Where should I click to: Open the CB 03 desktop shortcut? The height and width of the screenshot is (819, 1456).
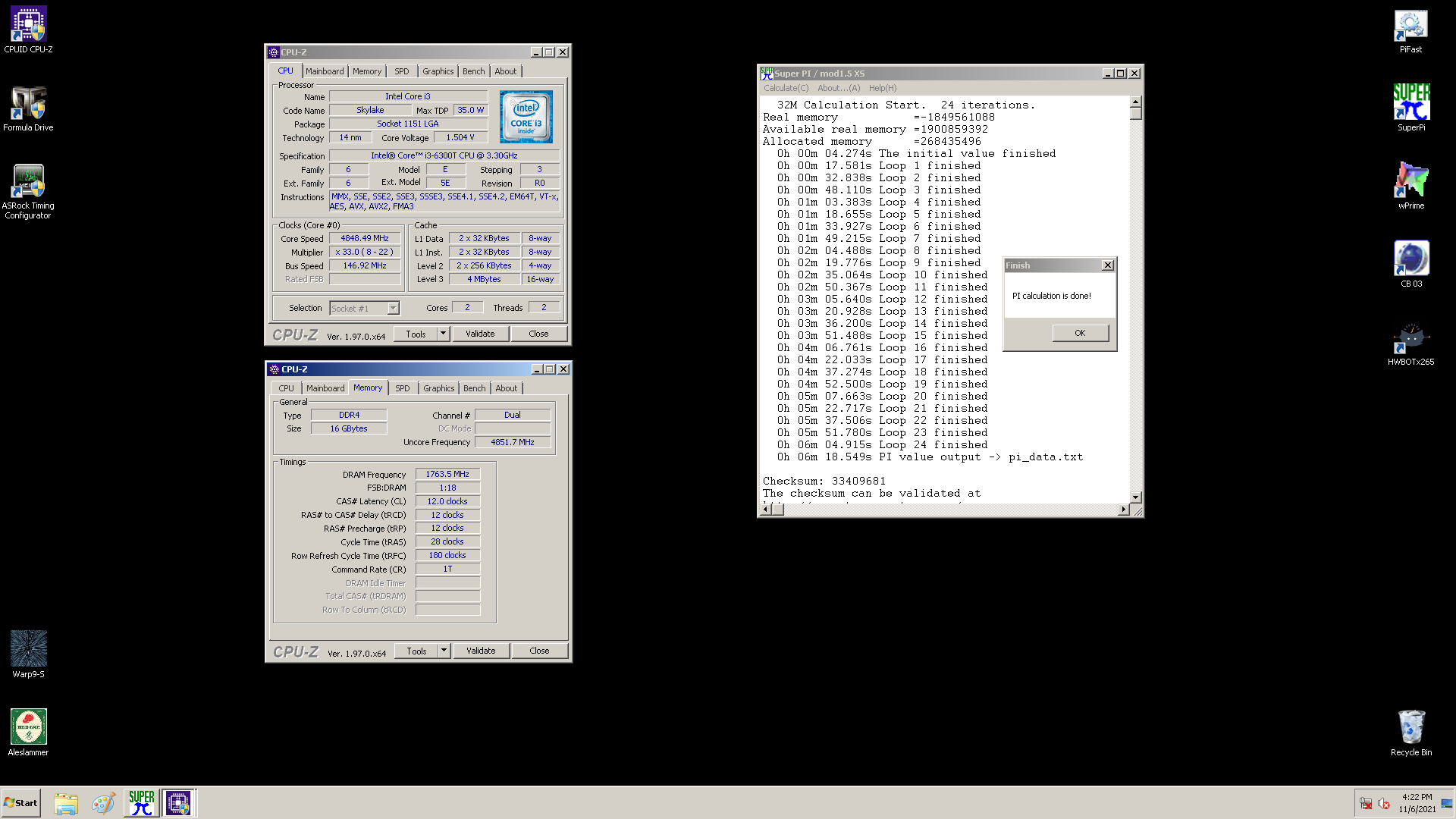(1410, 265)
